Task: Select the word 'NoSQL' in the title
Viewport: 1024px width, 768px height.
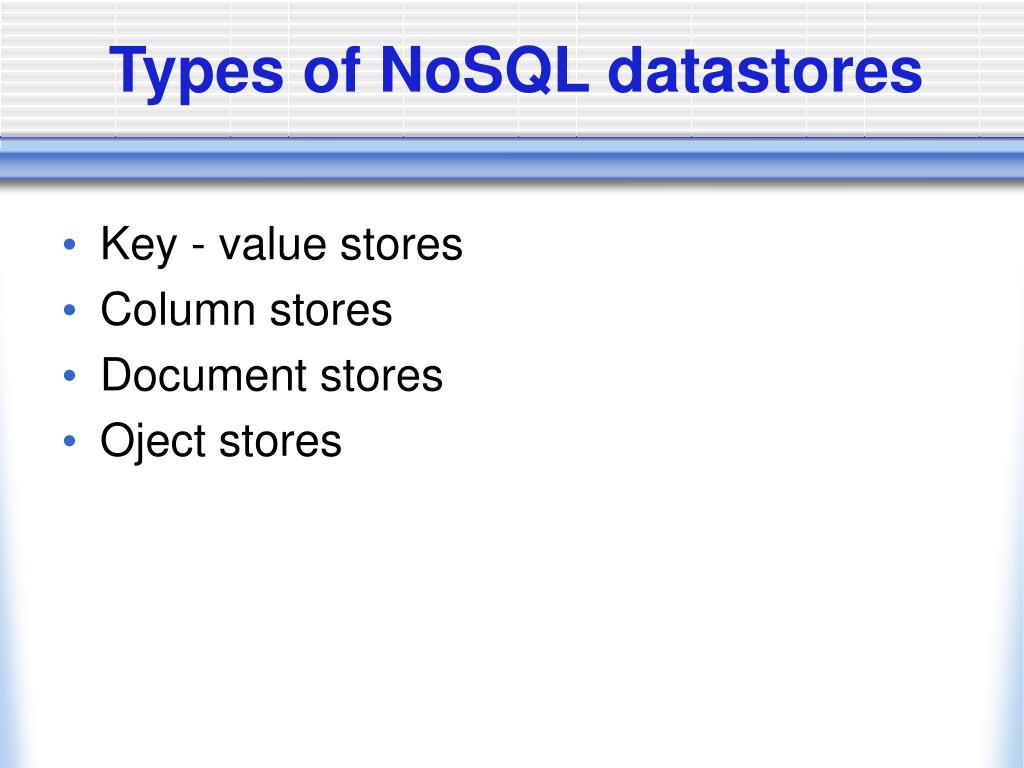Action: [484, 70]
